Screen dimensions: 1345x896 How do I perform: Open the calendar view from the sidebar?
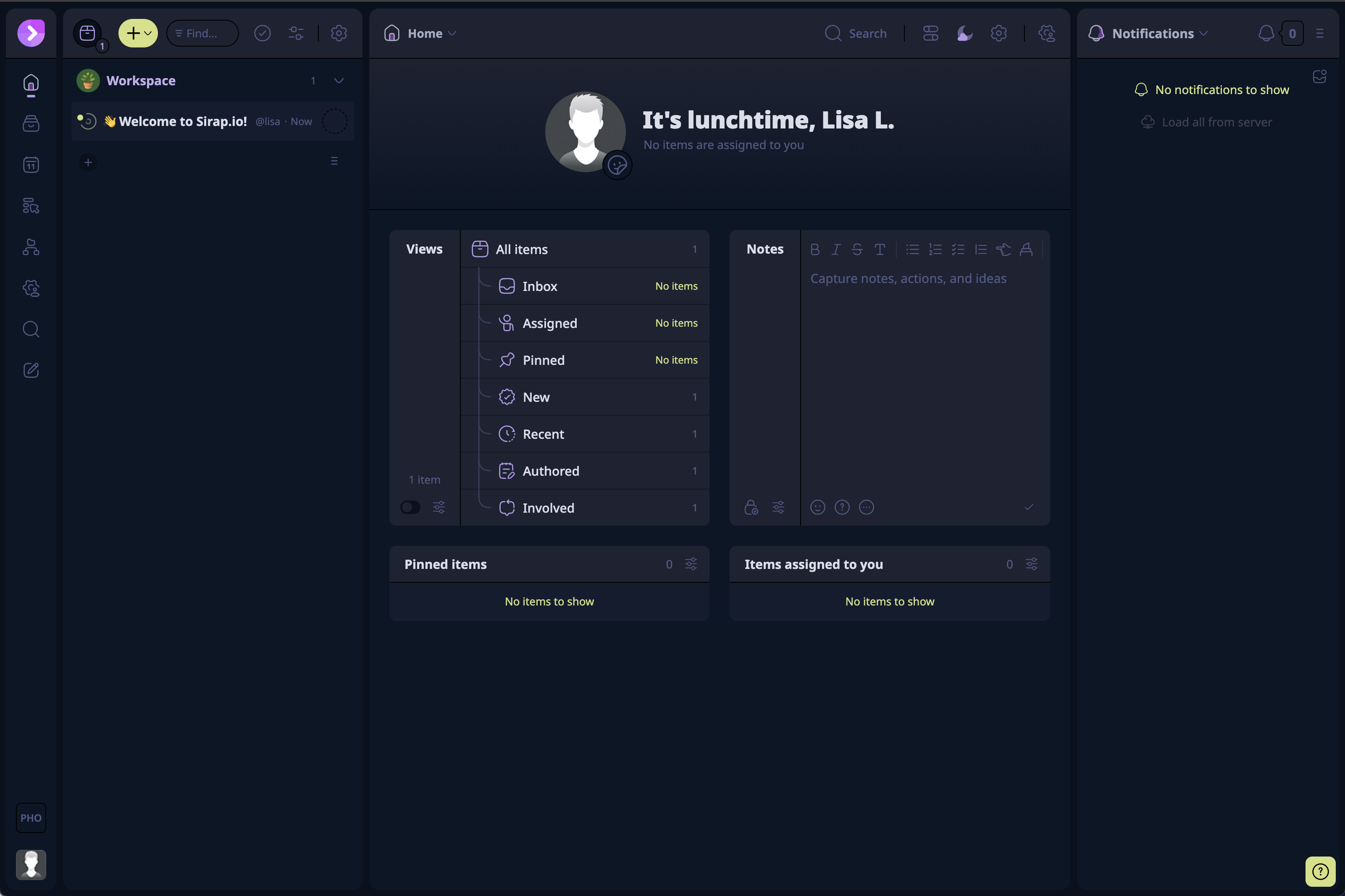[31, 165]
